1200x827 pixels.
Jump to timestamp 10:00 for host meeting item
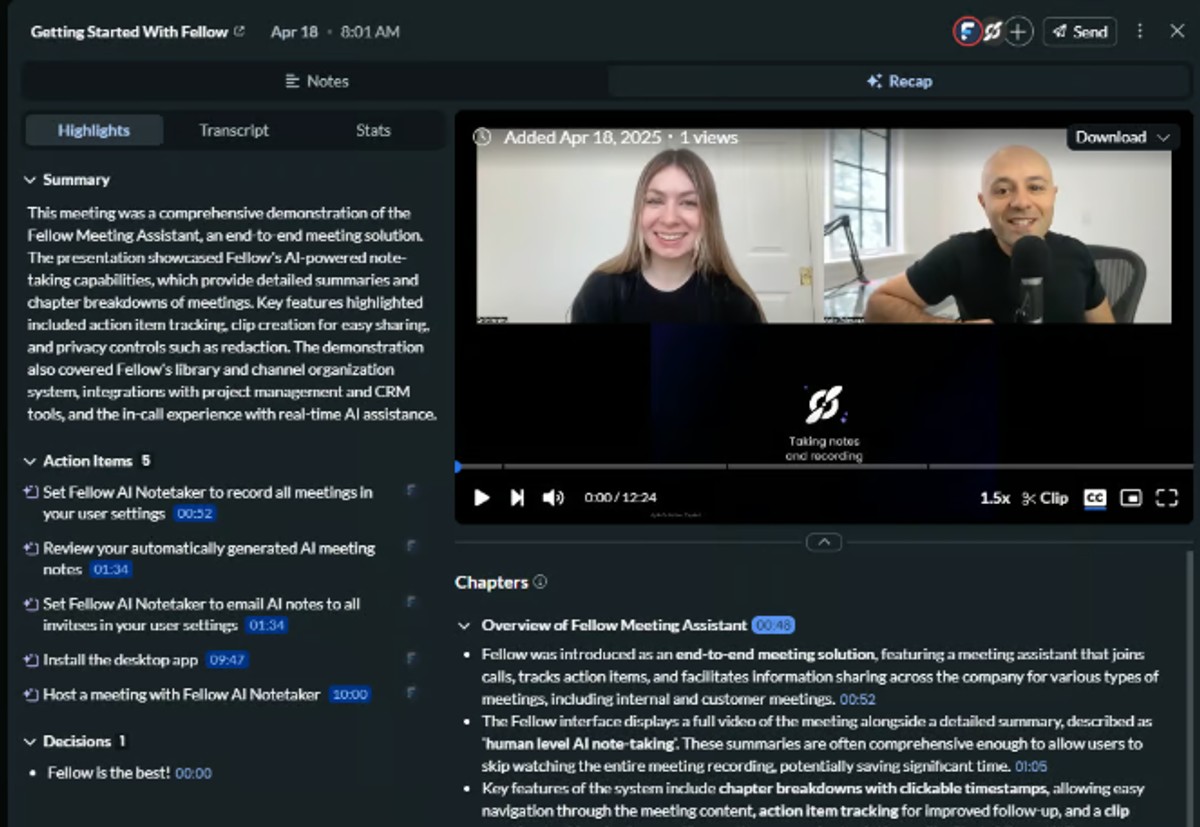(x=350, y=694)
